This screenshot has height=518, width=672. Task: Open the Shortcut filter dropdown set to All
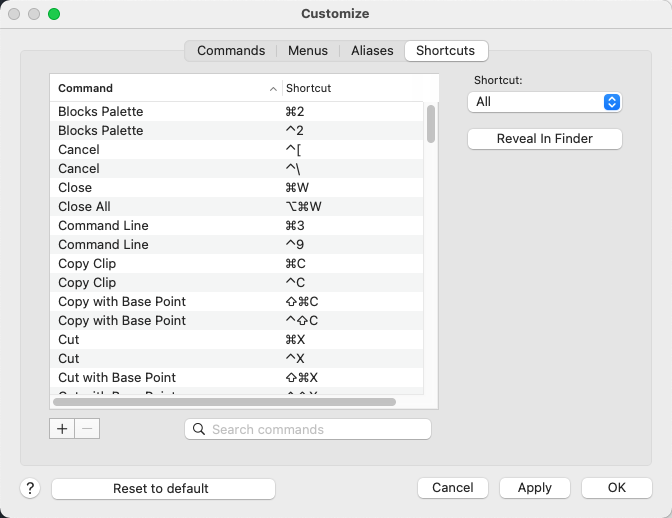(544, 102)
